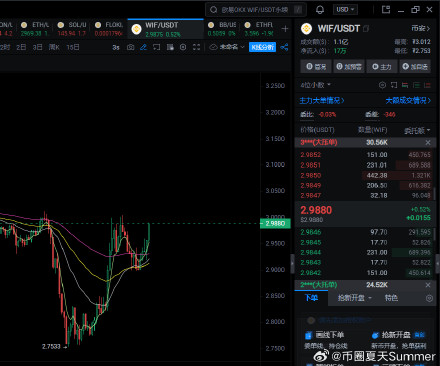Screen dimensions: 440x366
Task: Close the 大托单 24.52K row
Action: point(428,285)
